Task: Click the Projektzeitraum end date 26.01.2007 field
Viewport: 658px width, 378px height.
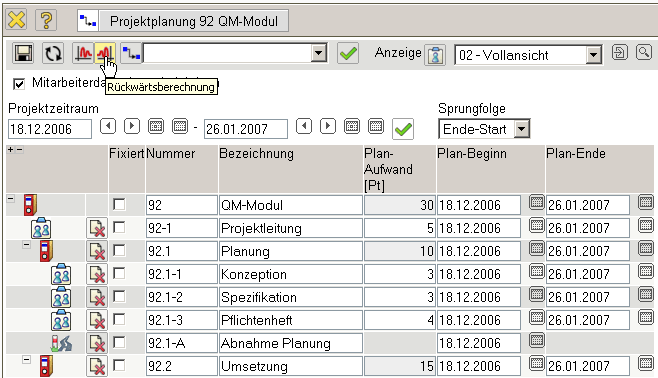Action: click(x=246, y=129)
